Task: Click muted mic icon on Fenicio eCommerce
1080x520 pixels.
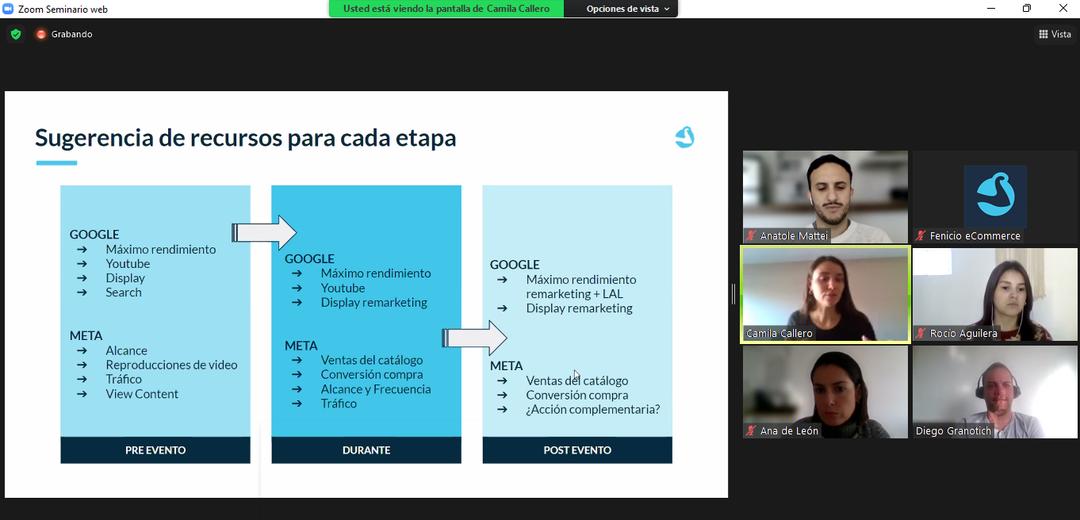Action: 921,236
